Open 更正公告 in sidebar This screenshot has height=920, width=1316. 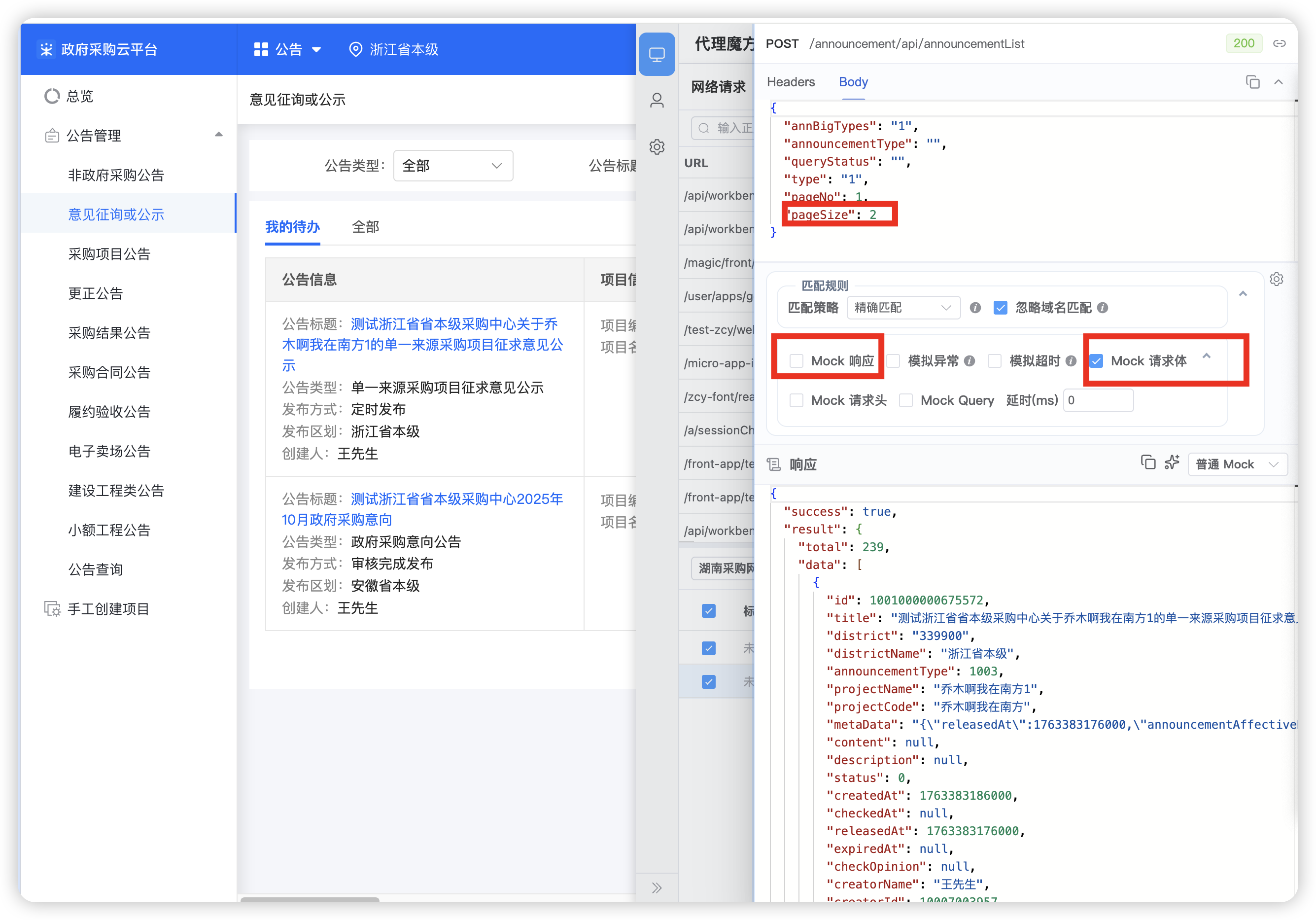click(95, 293)
